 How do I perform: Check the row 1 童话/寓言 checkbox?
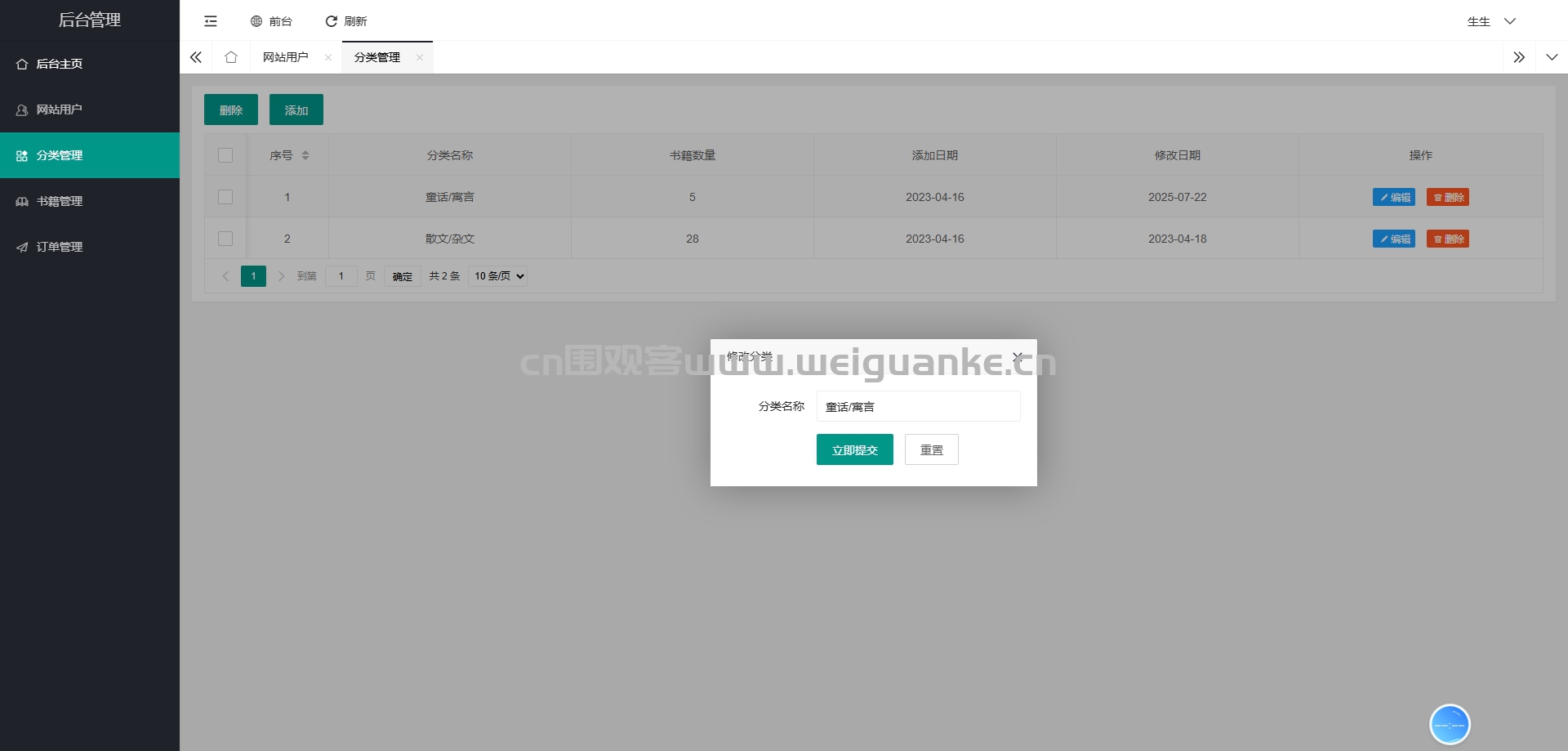point(225,197)
